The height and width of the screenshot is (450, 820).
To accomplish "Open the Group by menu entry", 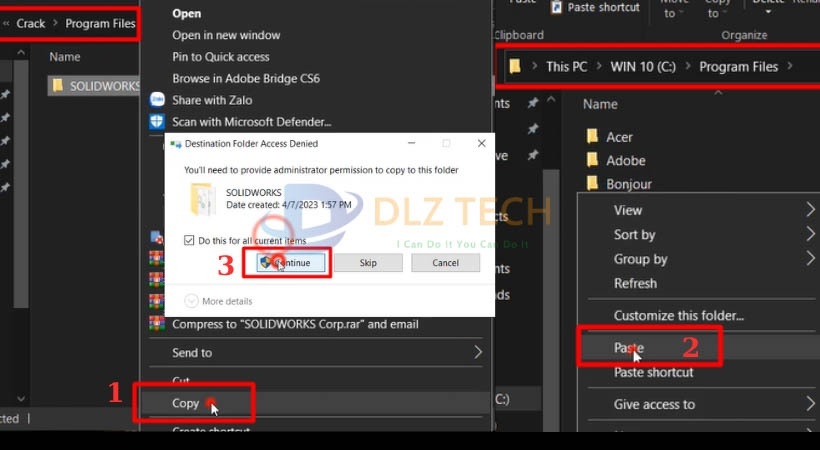I will click(x=641, y=259).
